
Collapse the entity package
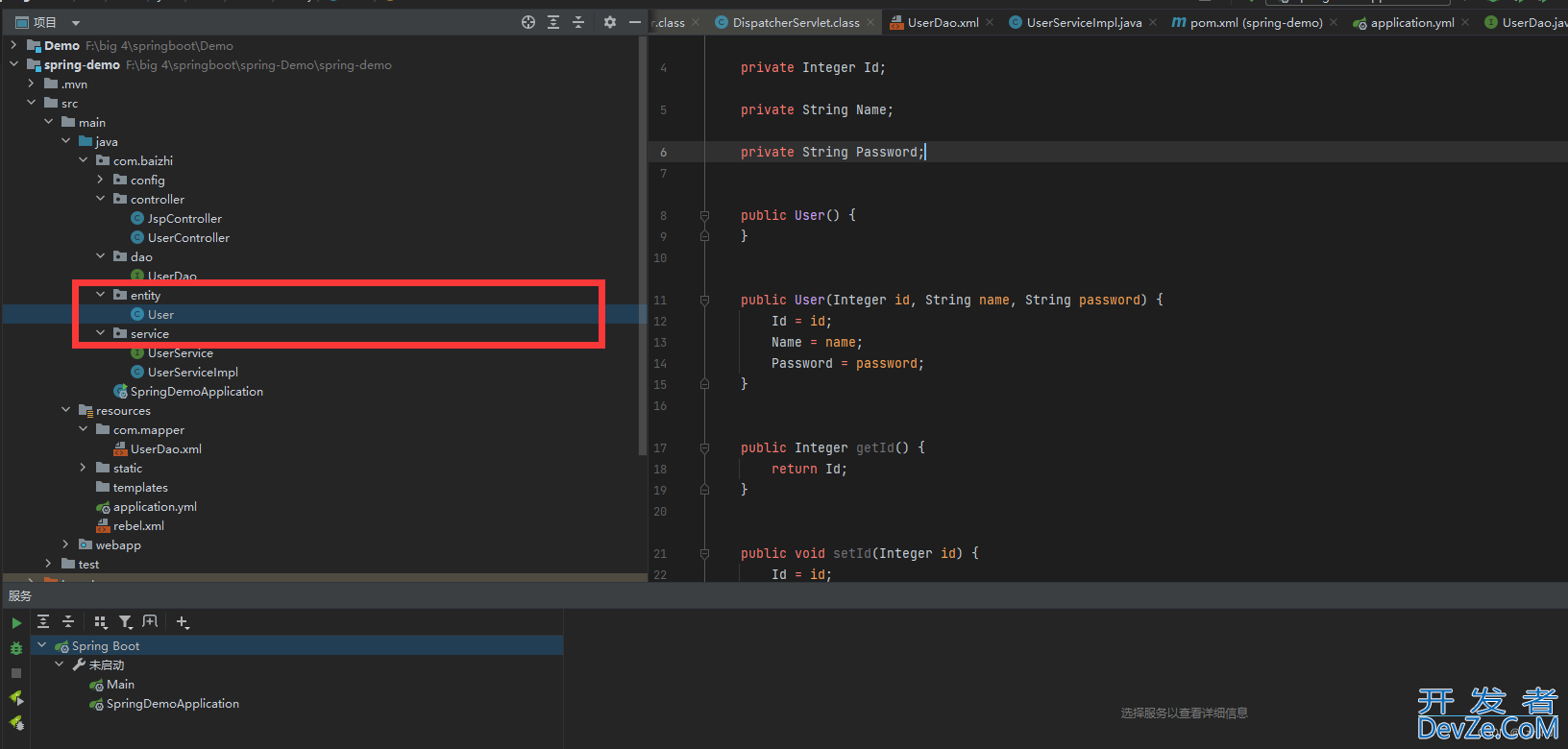pos(100,295)
